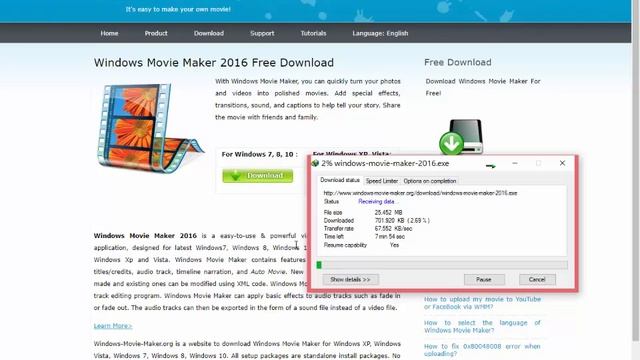The width and height of the screenshot is (640, 360).
Task: Click the Show details >> button
Action: [x=351, y=280]
